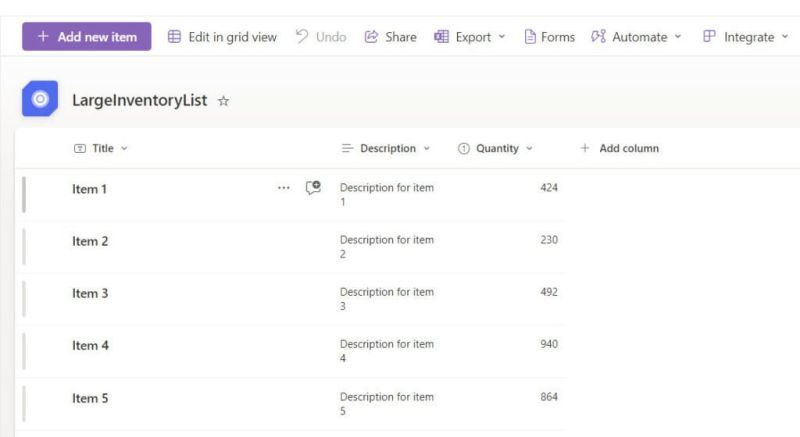Screen dimensions: 800x437
Task: Open the Item 1 more actions ellipsis
Action: [x=284, y=188]
